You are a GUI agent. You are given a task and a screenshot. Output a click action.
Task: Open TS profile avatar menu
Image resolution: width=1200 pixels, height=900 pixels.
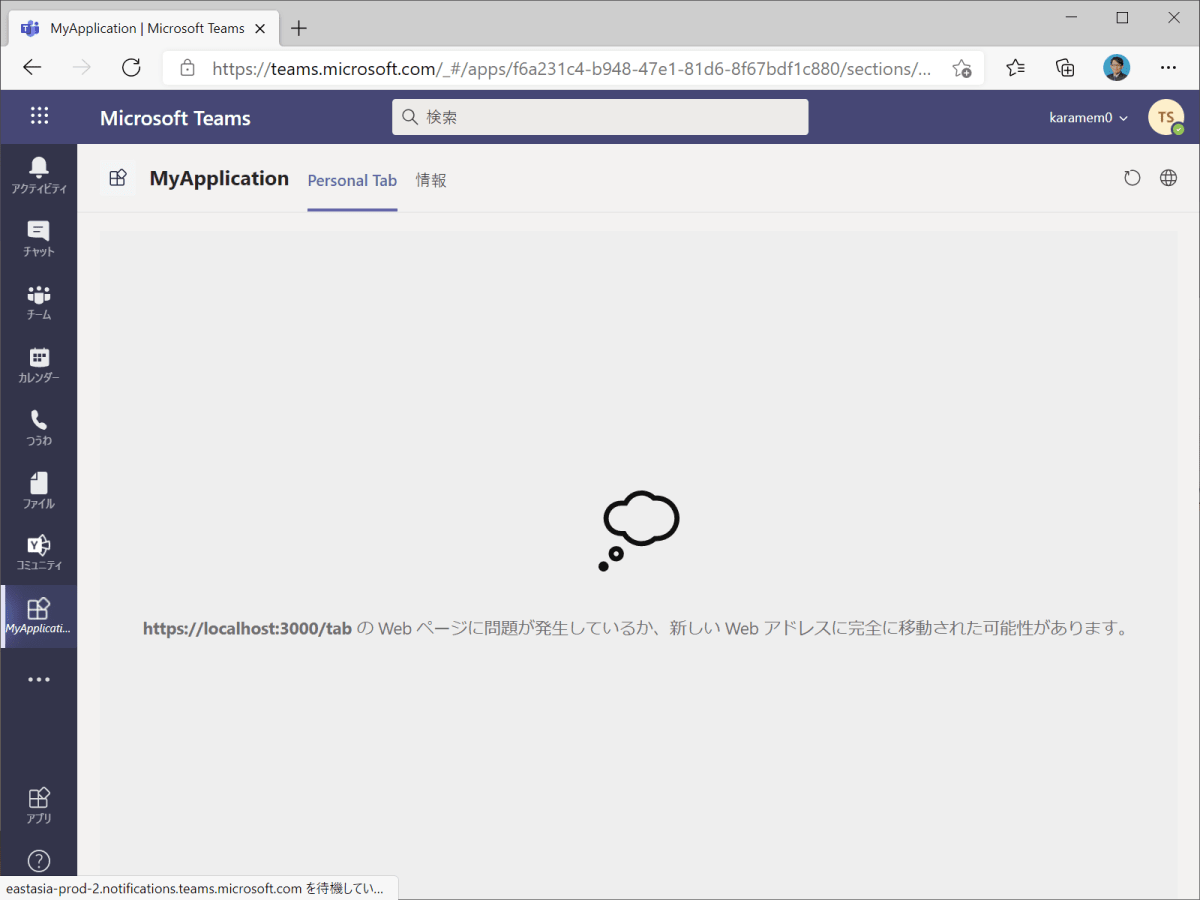(x=1166, y=117)
